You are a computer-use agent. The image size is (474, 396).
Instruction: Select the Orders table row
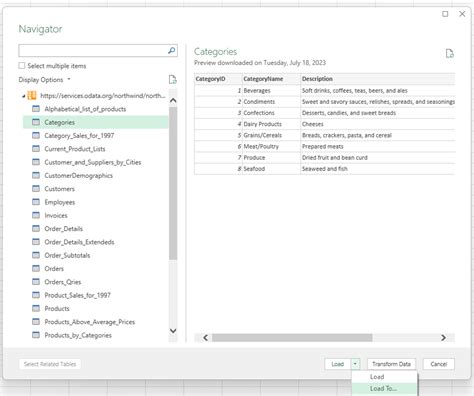[x=96, y=269]
